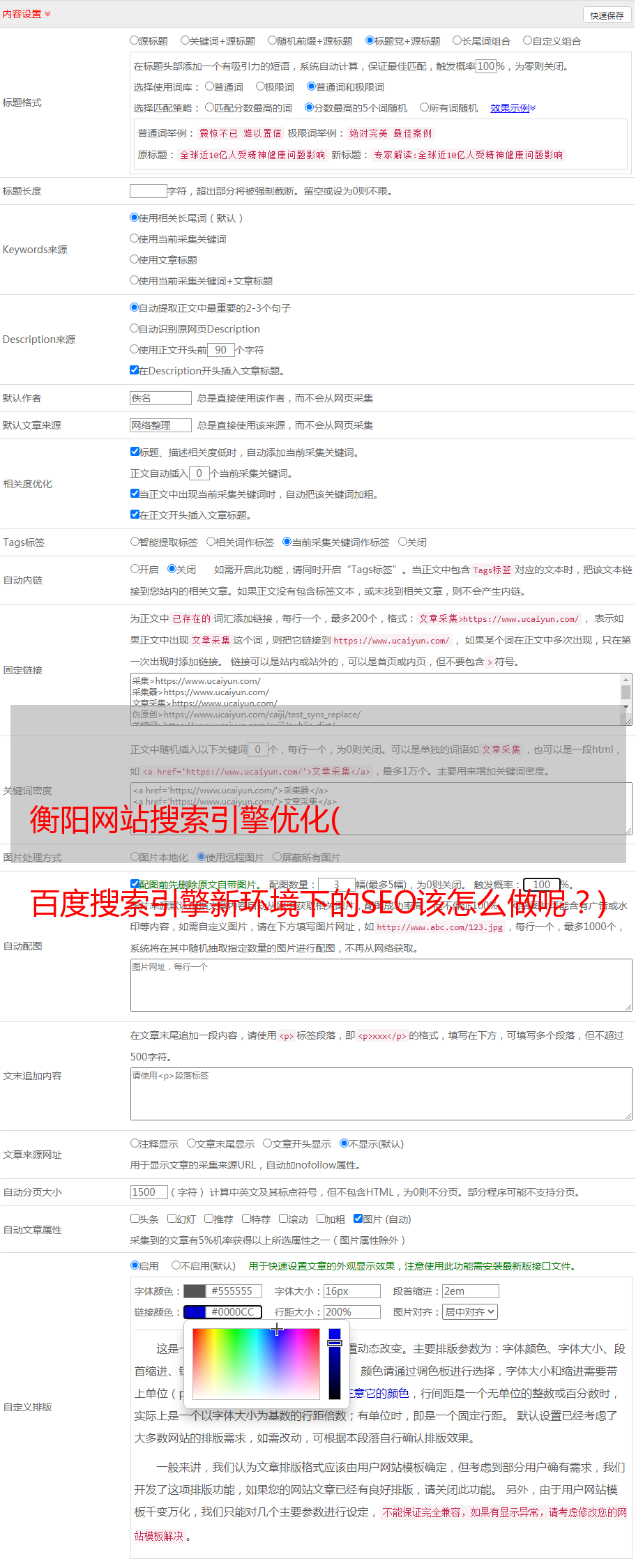Screen dimensions: 636x1568
Task: Toggle 在正文开头插入文章标题 checkbox
Action: (135, 515)
